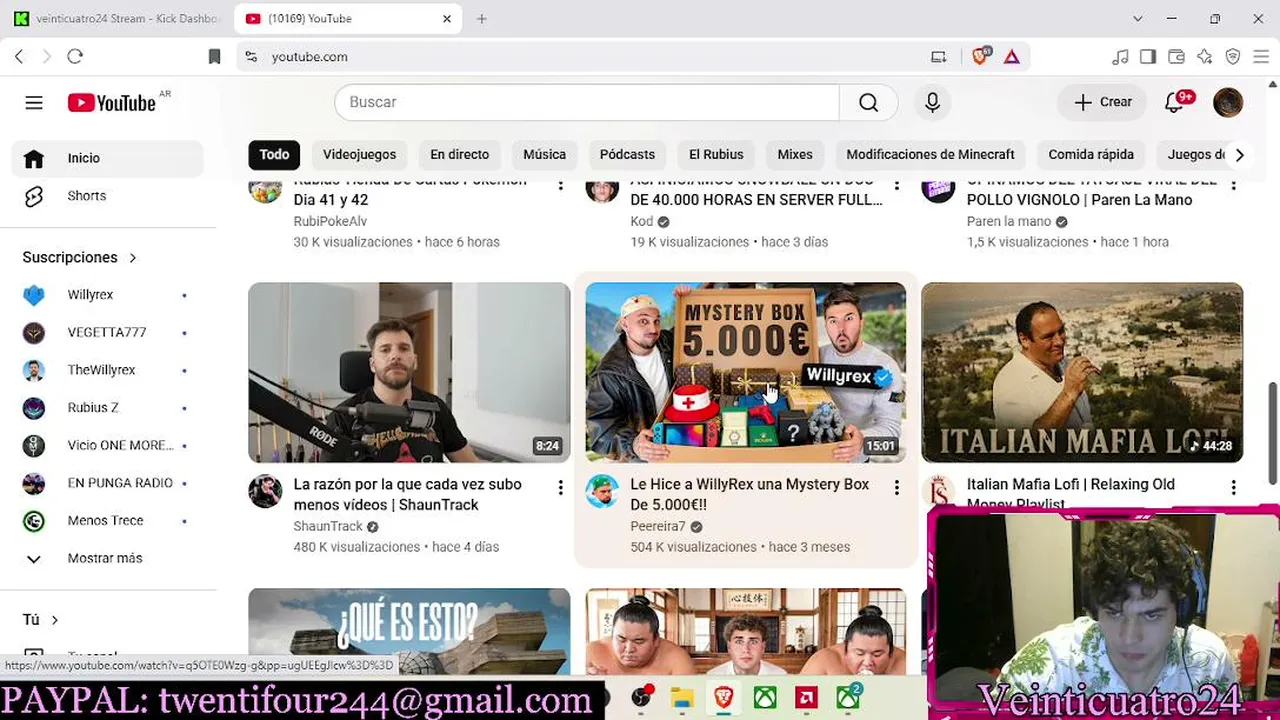Open OBS Studio from the taskbar

641,697
